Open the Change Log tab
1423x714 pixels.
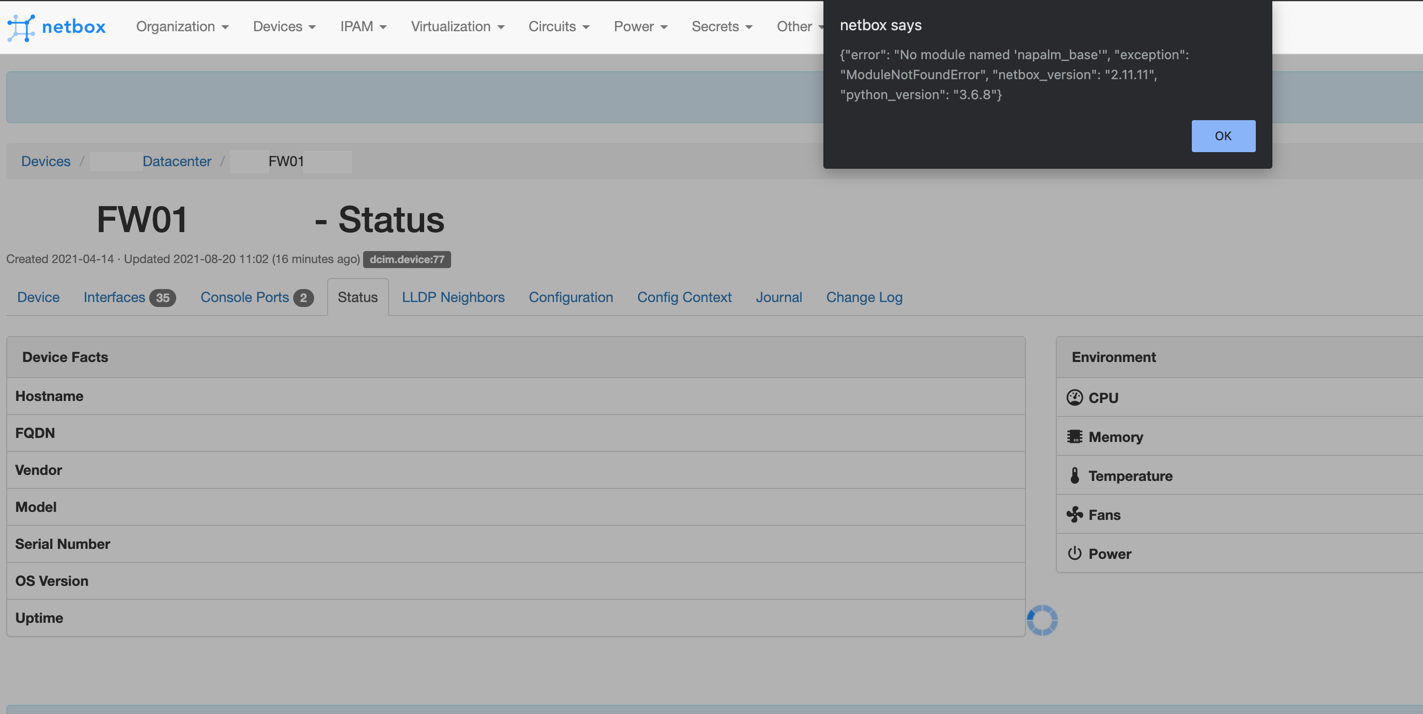tap(864, 297)
